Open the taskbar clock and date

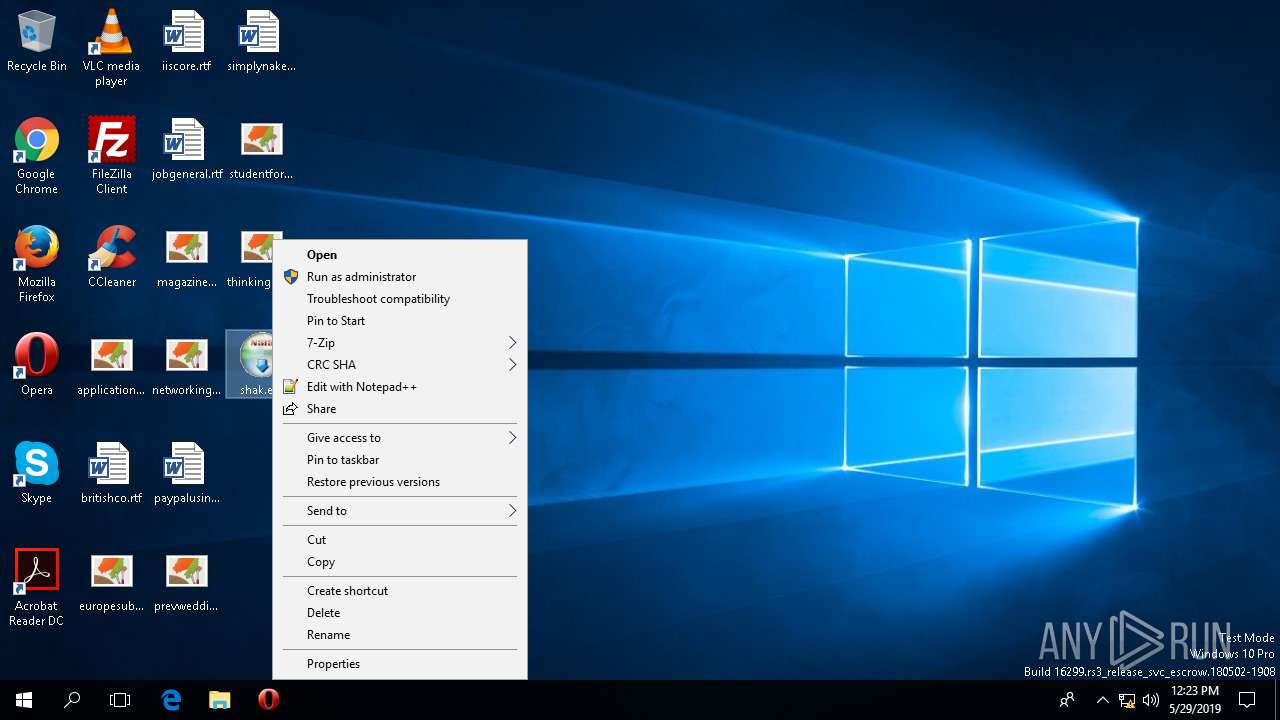pos(1195,700)
